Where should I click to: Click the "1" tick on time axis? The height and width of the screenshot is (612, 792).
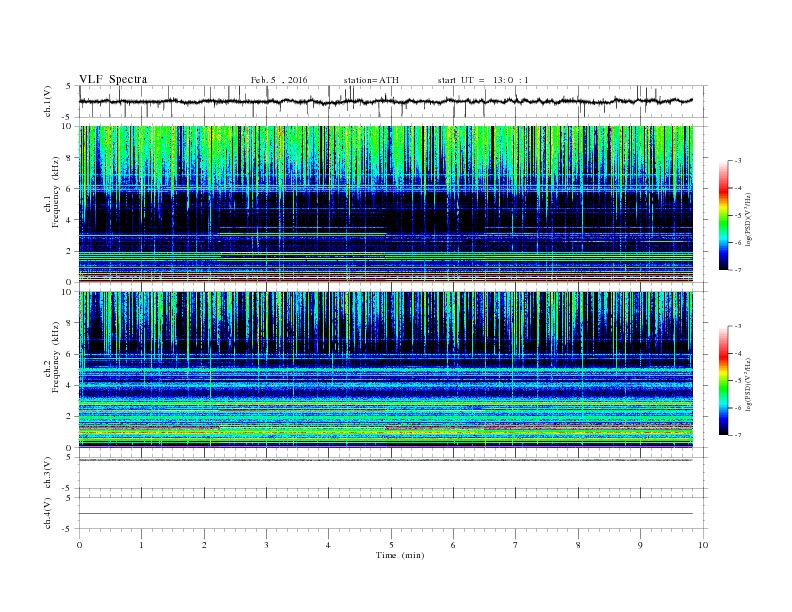pos(141,545)
